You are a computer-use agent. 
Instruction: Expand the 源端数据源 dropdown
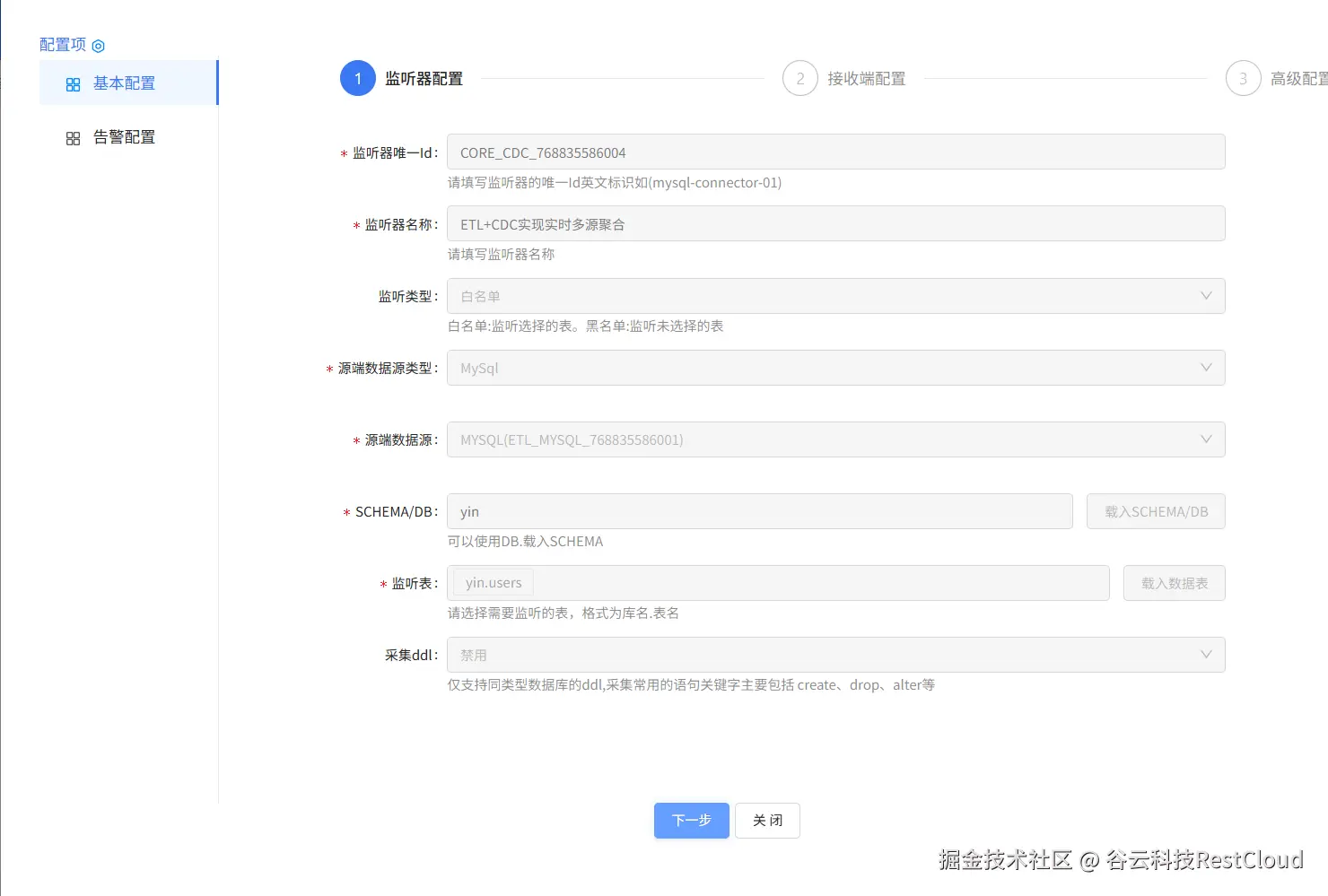click(x=1206, y=439)
